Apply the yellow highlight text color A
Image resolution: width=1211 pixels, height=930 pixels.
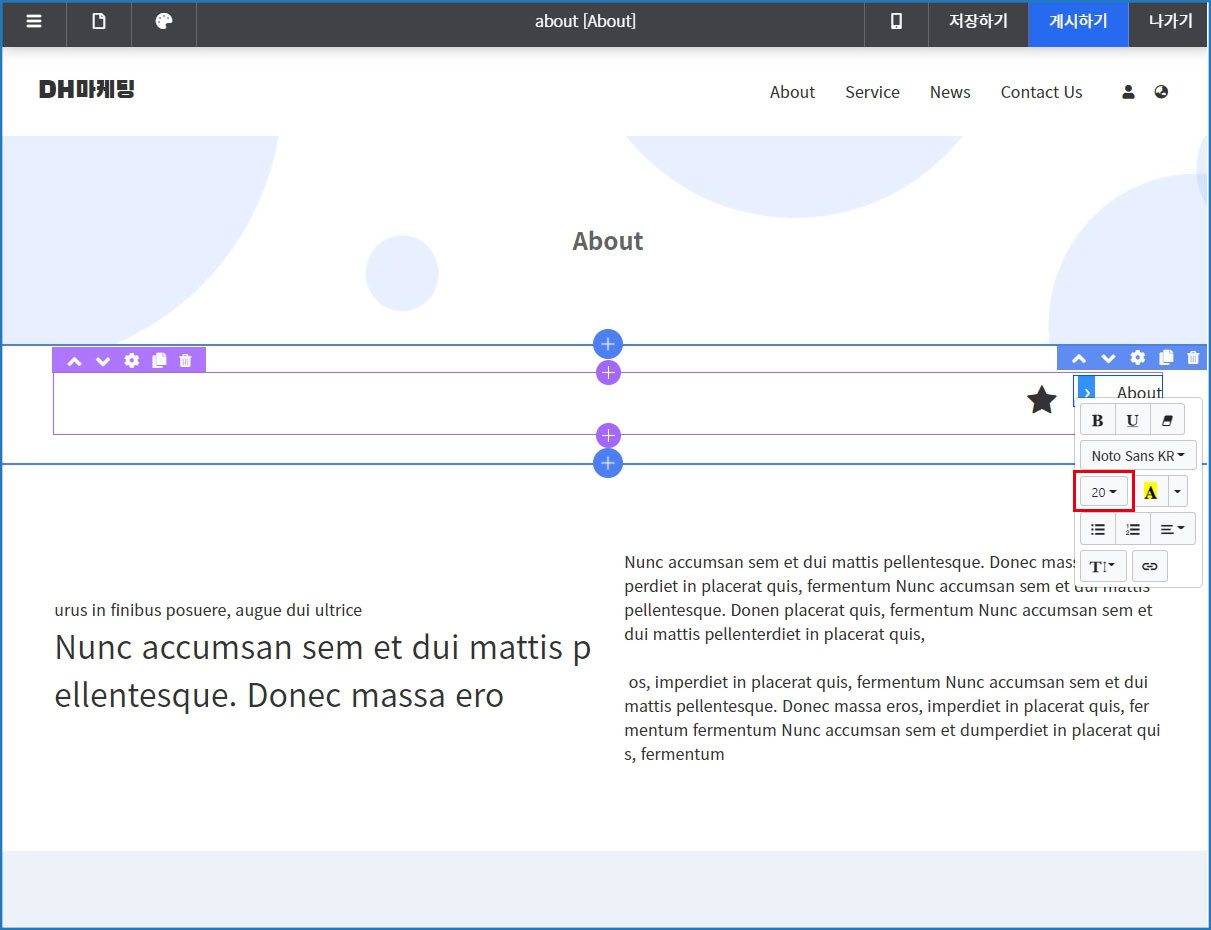[1150, 492]
